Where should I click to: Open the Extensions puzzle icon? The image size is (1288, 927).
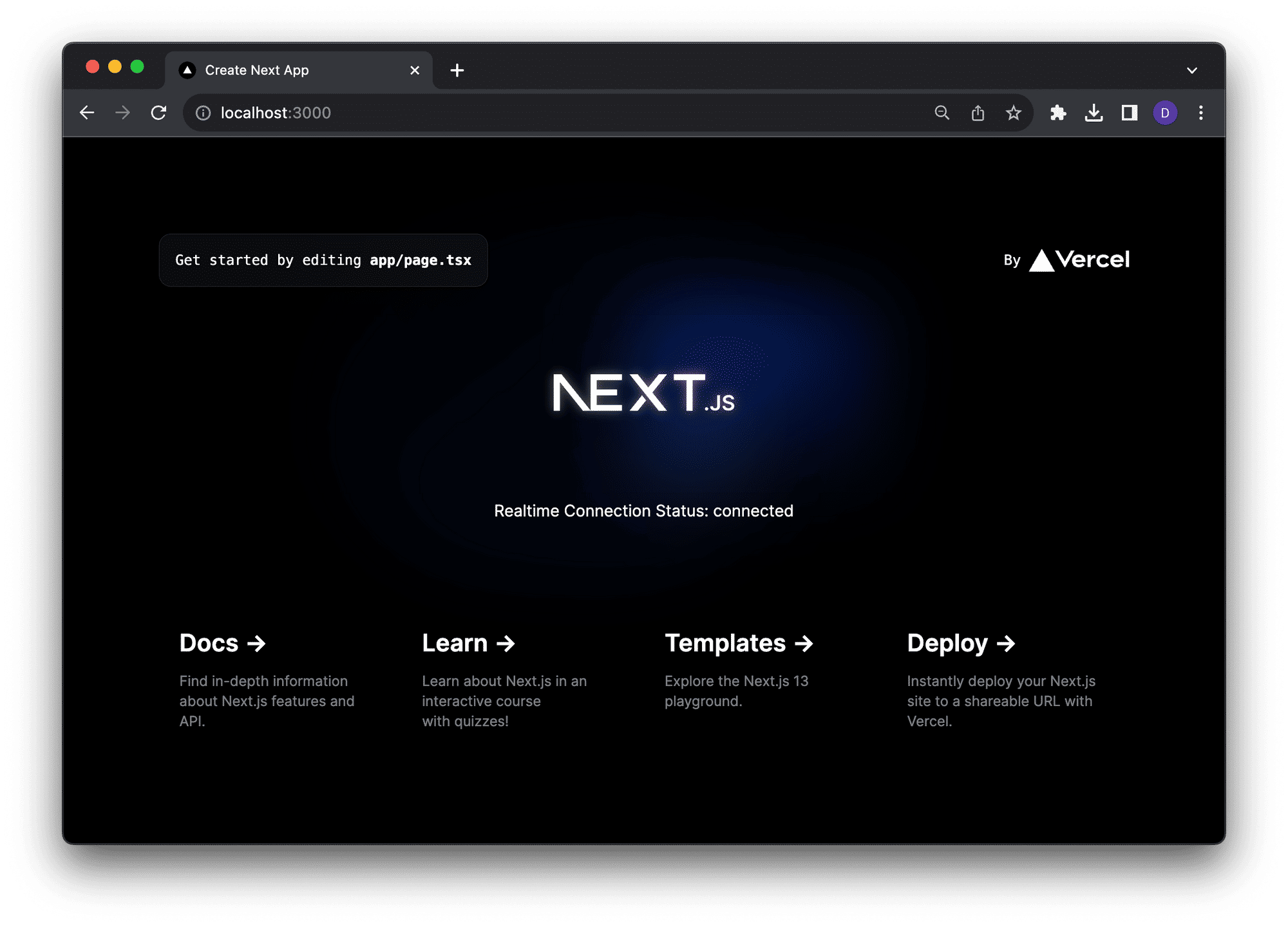(1058, 113)
